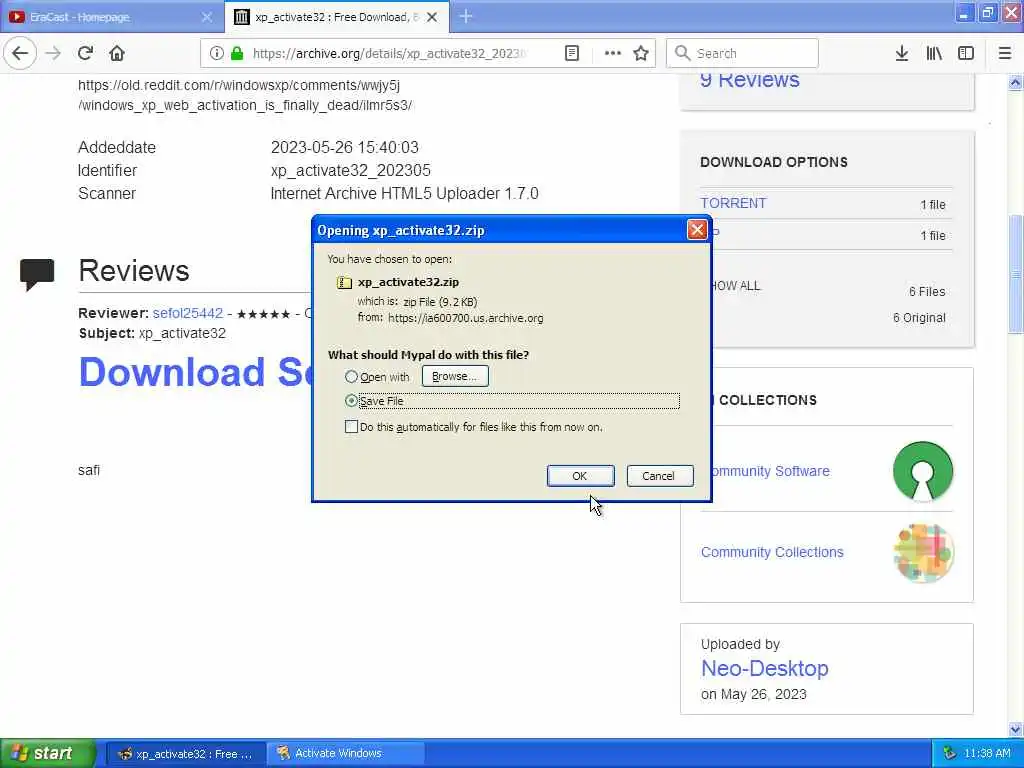The height and width of the screenshot is (768, 1024).
Task: Click the Reviews speech bubble icon
Action: (x=37, y=274)
